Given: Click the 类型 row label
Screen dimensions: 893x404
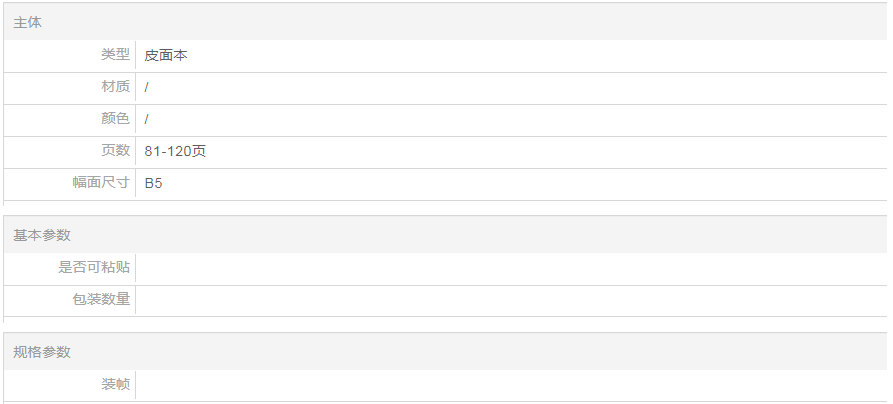Looking at the screenshot, I should 115,55.
